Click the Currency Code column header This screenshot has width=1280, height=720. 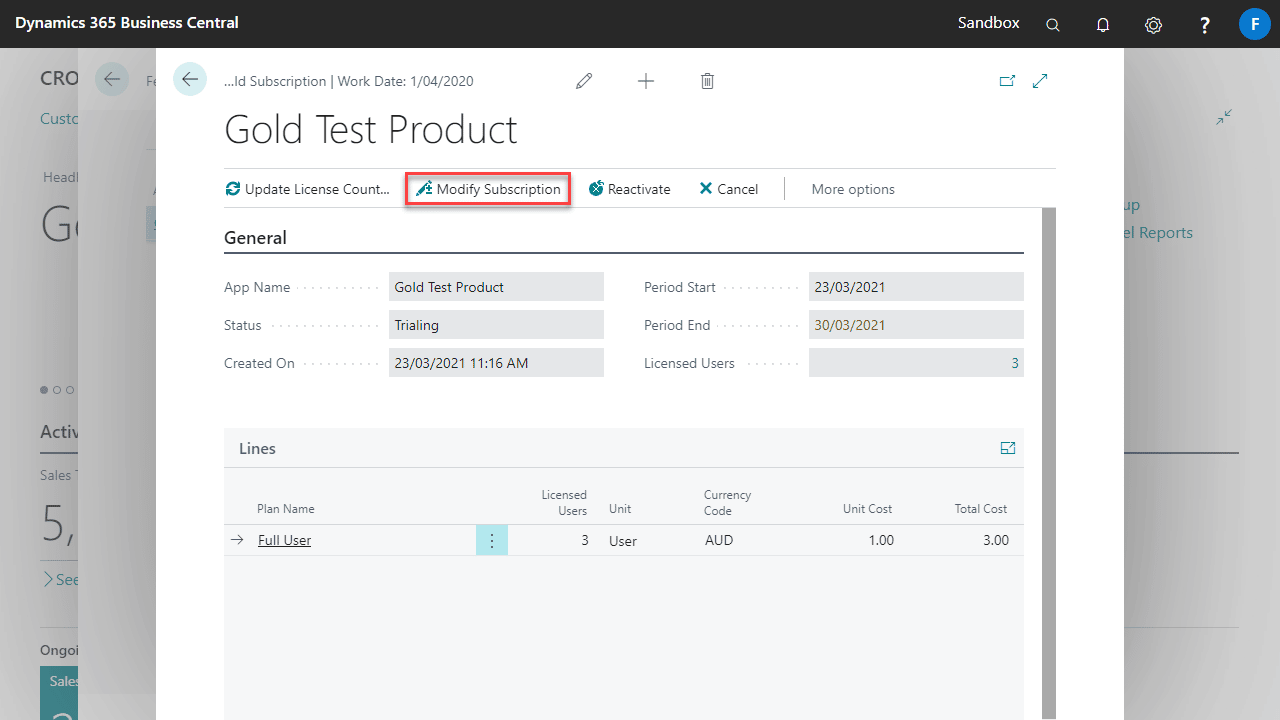point(727,502)
